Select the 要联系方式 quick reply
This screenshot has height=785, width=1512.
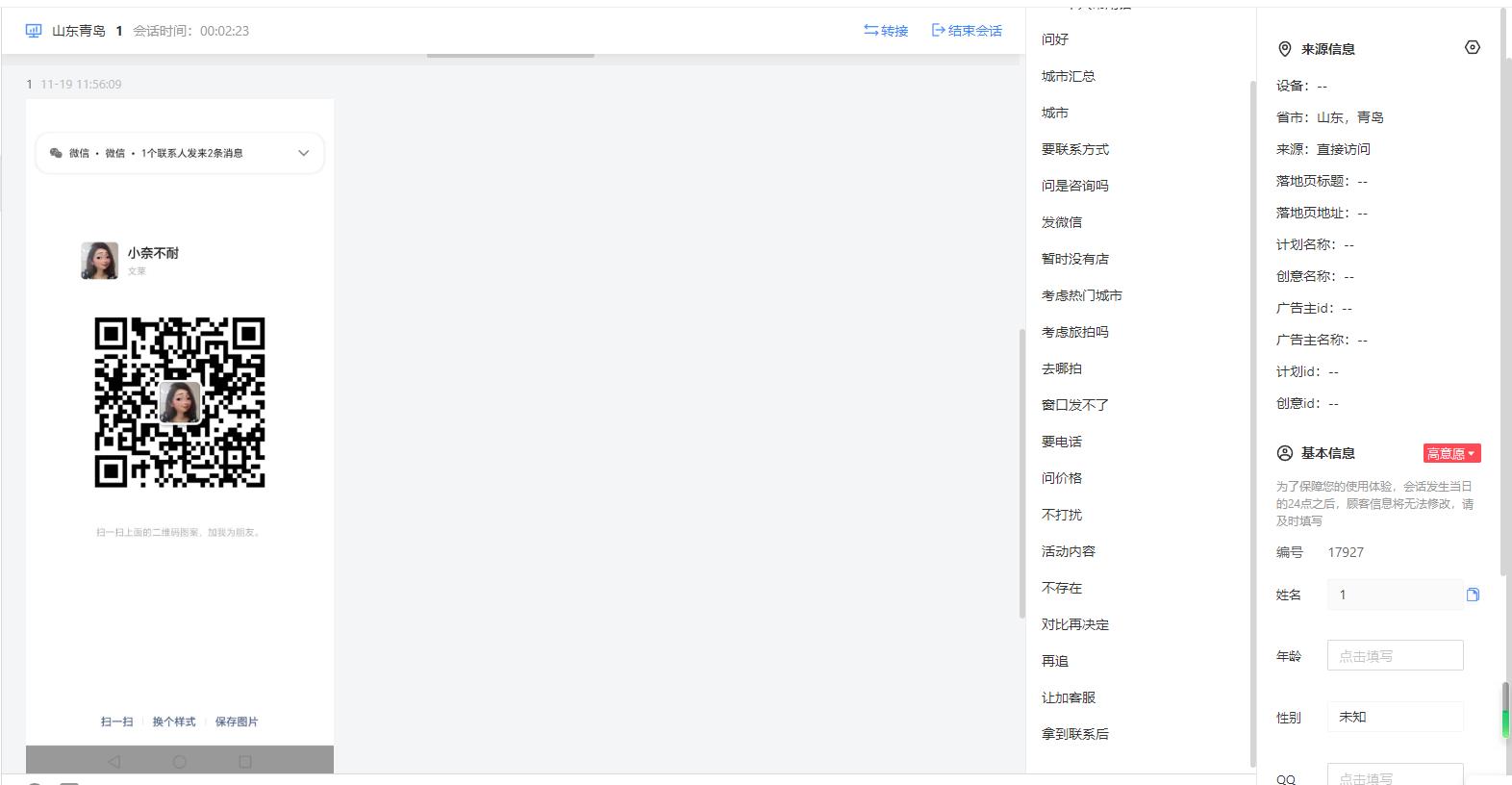[1075, 149]
